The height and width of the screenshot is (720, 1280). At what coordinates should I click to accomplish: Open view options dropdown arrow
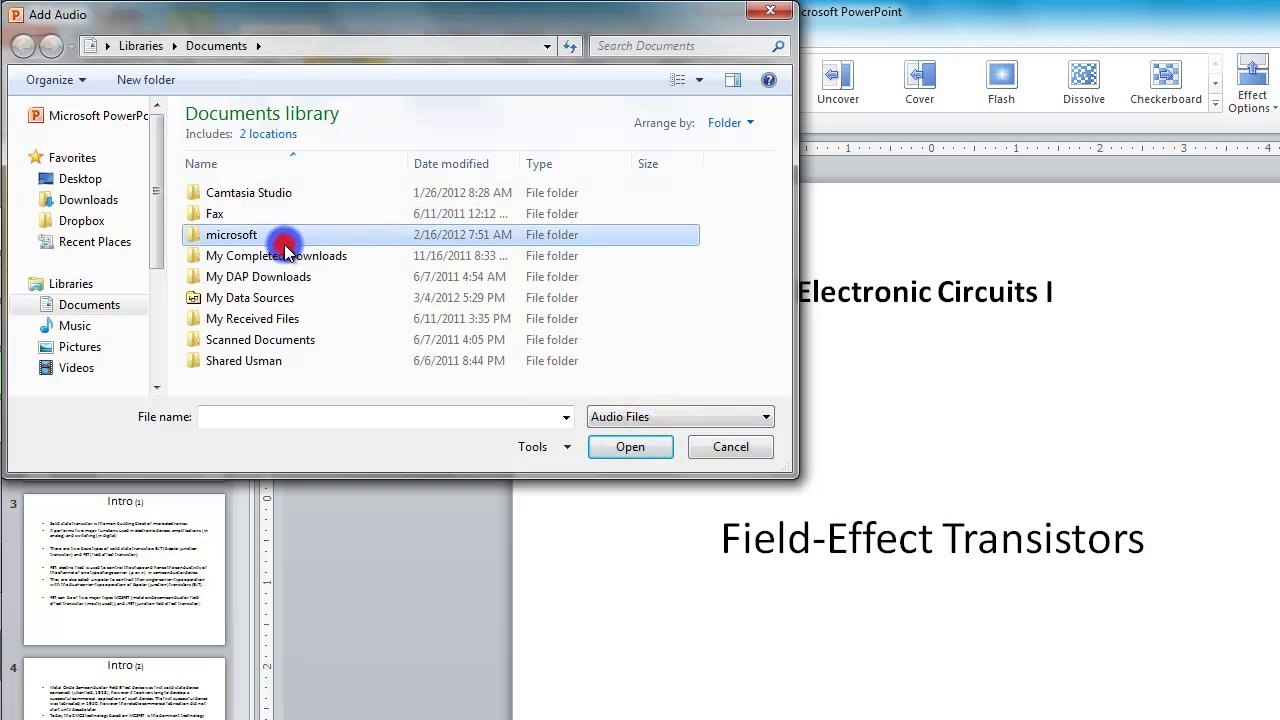699,80
